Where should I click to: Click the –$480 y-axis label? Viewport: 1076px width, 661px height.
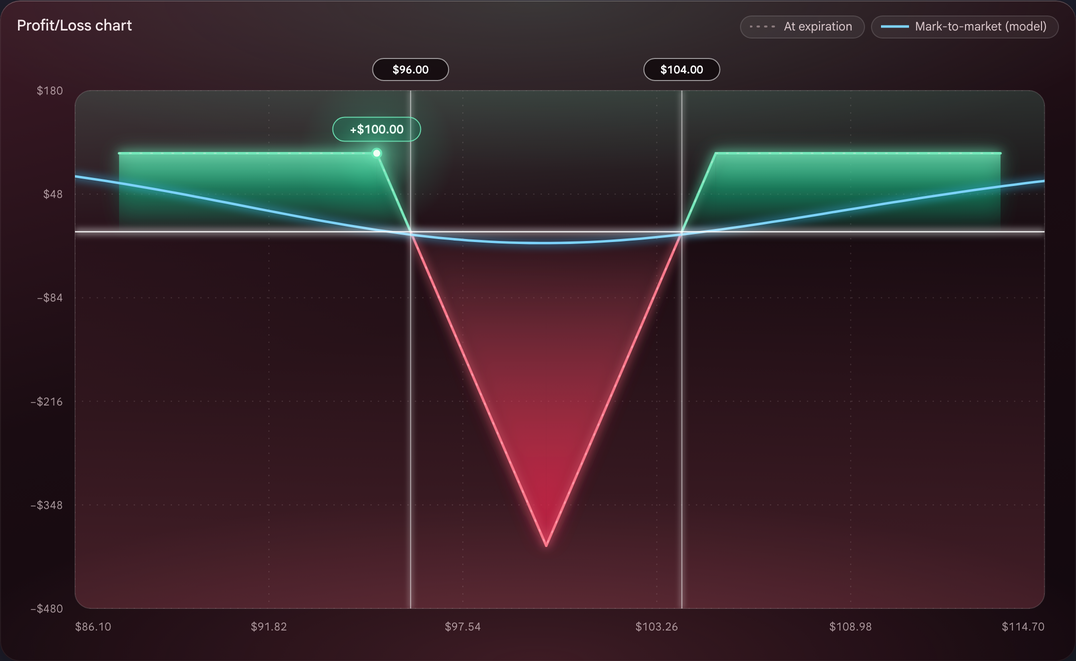pyautogui.click(x=47, y=609)
